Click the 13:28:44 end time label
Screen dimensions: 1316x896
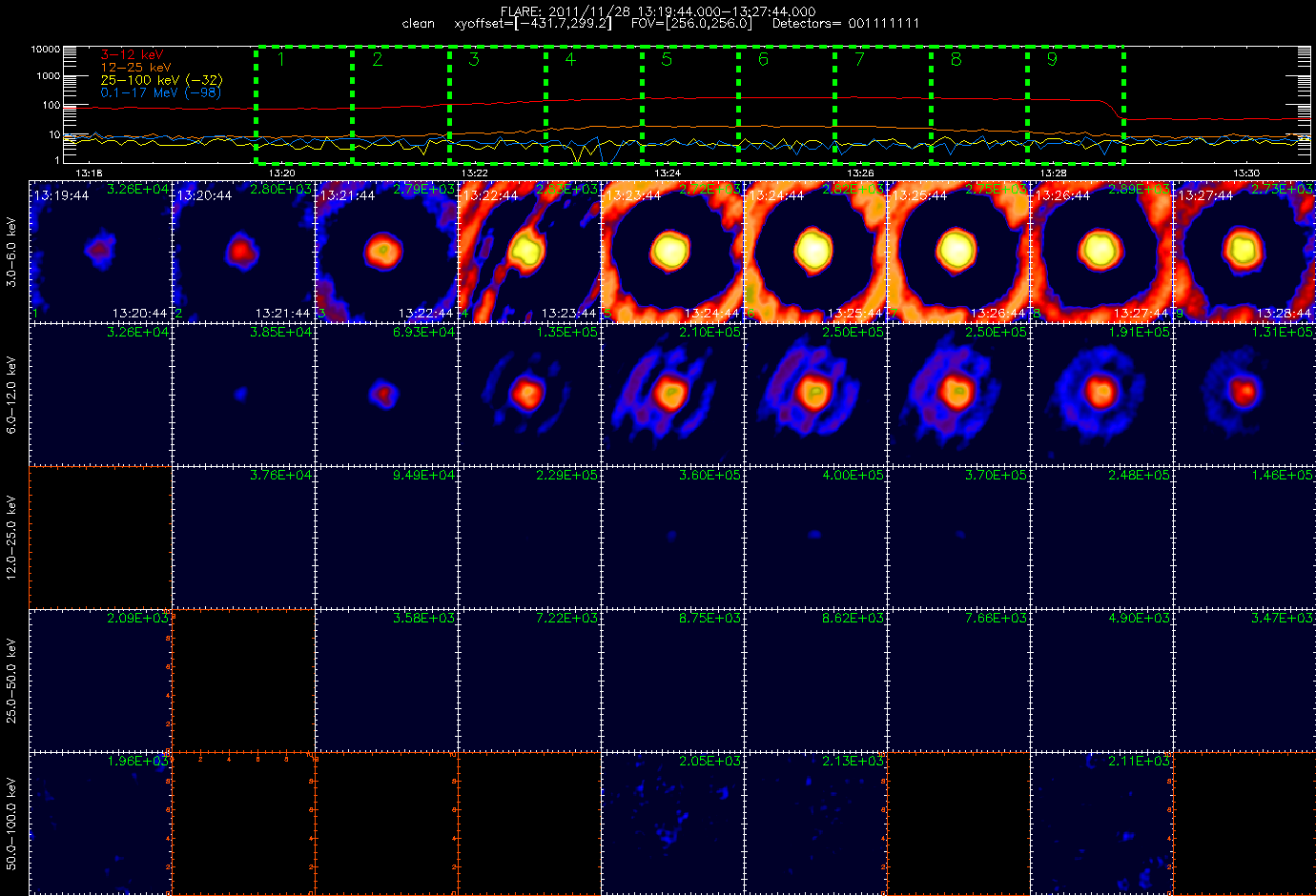click(x=1285, y=313)
